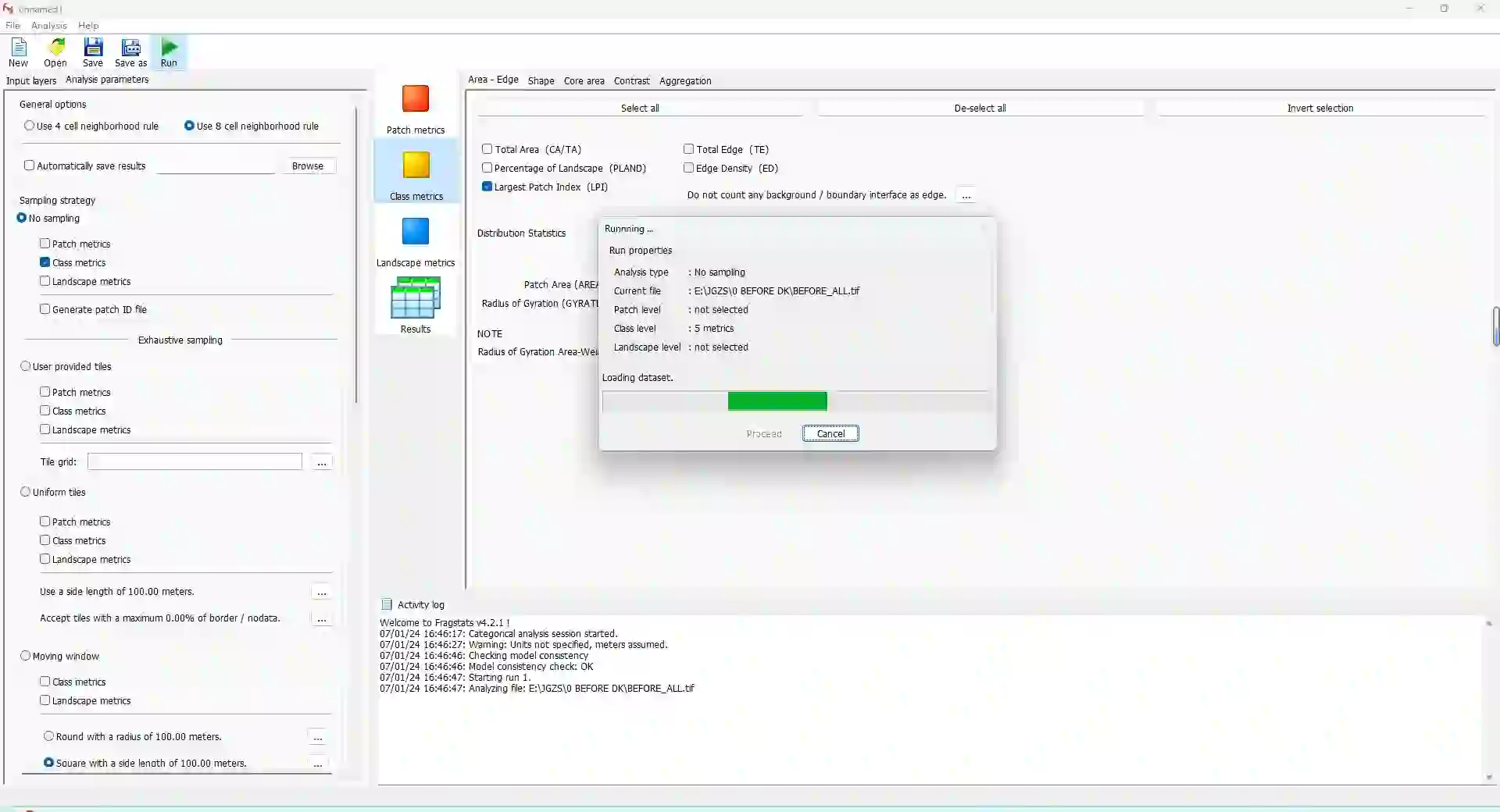Click the disabled Proceed button

coord(764,433)
